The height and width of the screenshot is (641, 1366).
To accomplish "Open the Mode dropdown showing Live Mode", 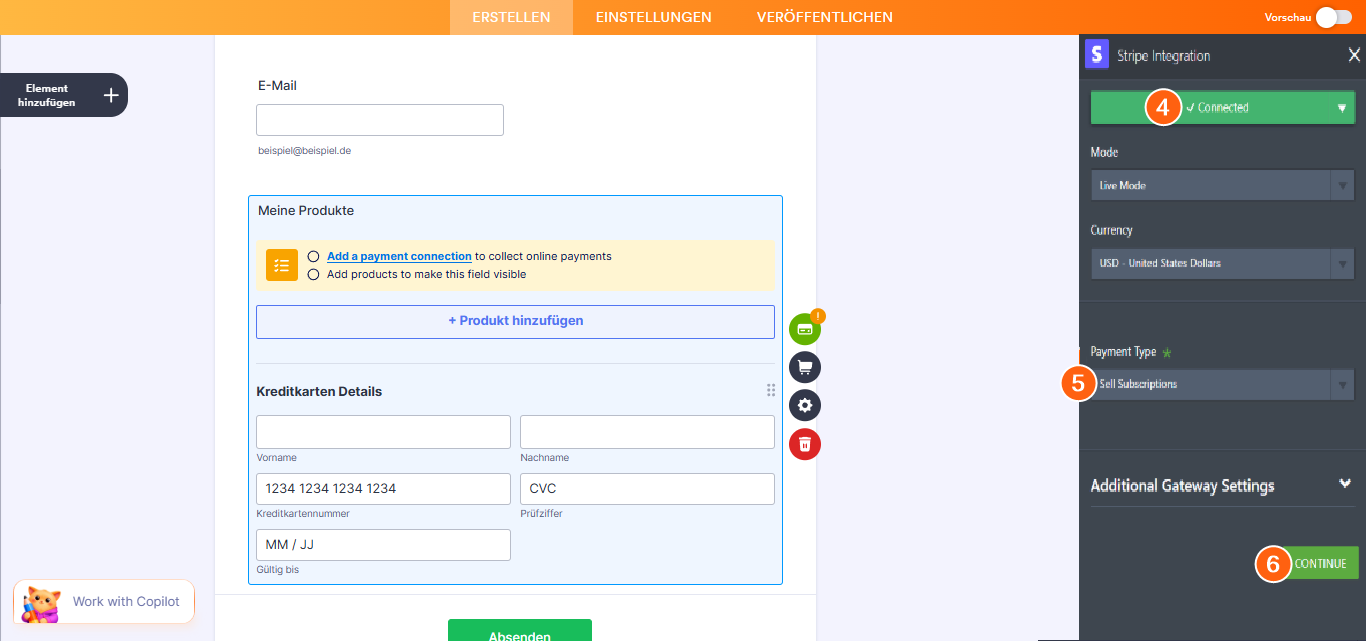I will (x=1221, y=185).
